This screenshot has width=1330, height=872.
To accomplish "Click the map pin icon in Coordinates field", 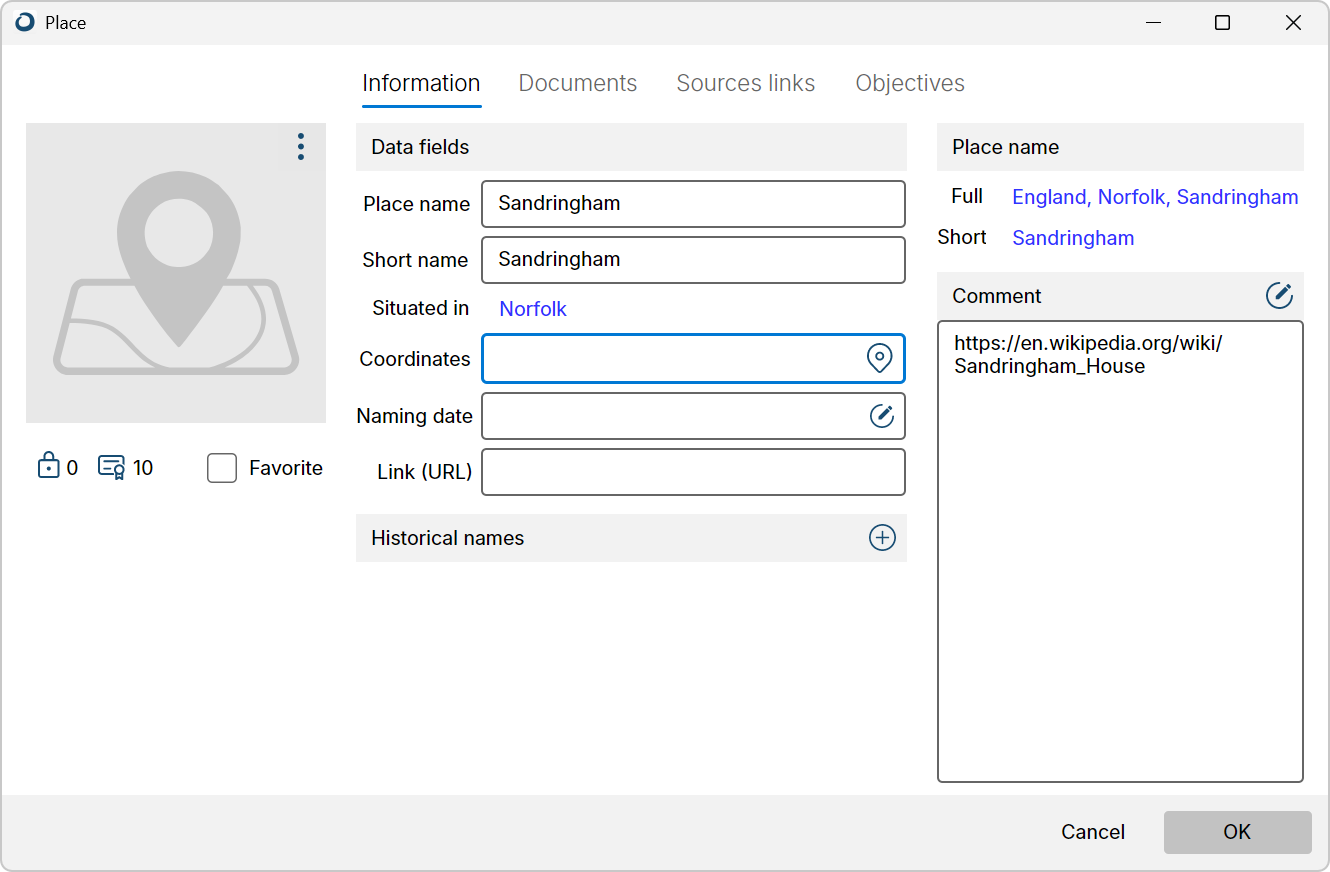I will [879, 358].
